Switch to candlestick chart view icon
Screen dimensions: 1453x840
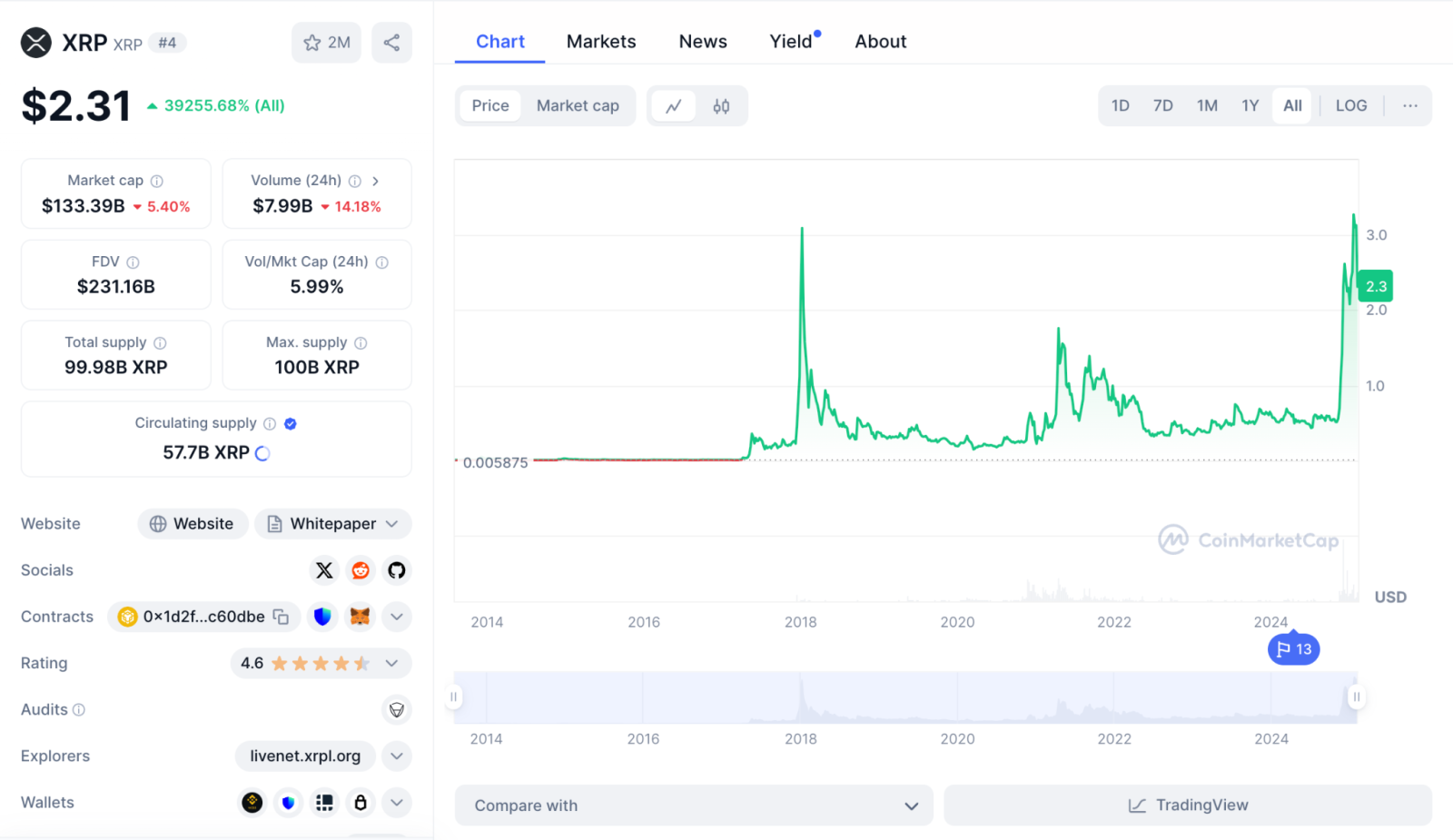pyautogui.click(x=721, y=106)
